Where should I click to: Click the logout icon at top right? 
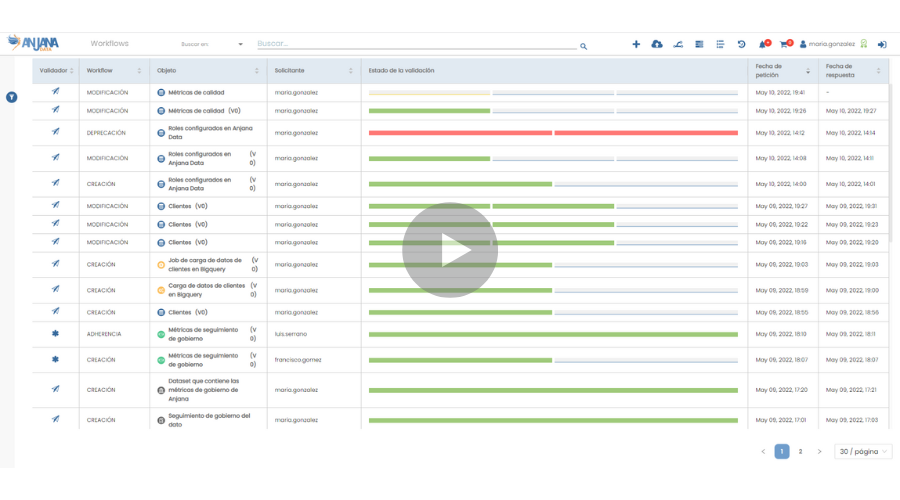coord(882,44)
